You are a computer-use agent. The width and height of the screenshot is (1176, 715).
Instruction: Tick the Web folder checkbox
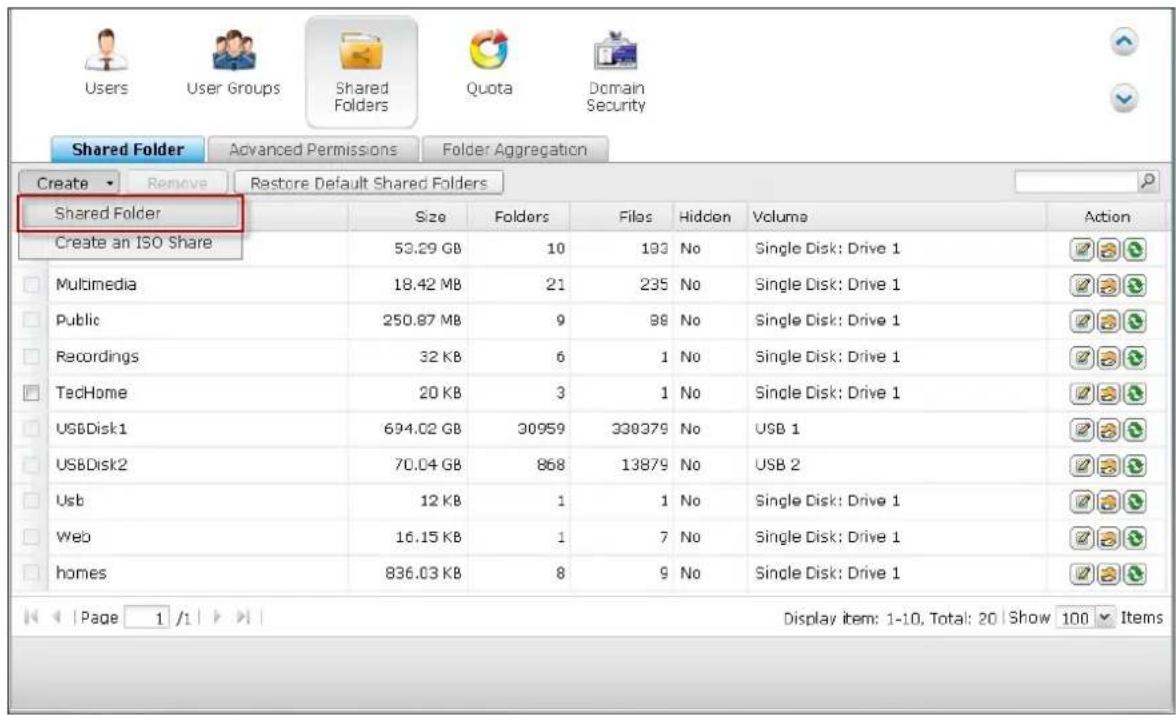pos(32,536)
